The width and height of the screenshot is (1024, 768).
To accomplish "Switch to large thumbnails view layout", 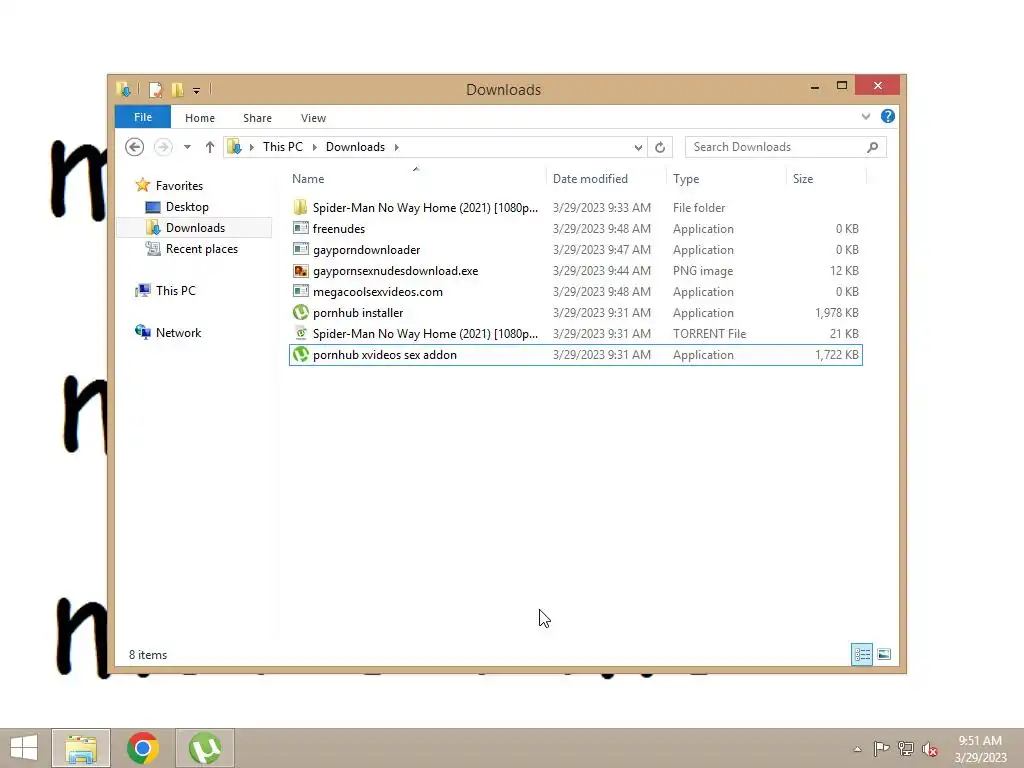I will (884, 654).
